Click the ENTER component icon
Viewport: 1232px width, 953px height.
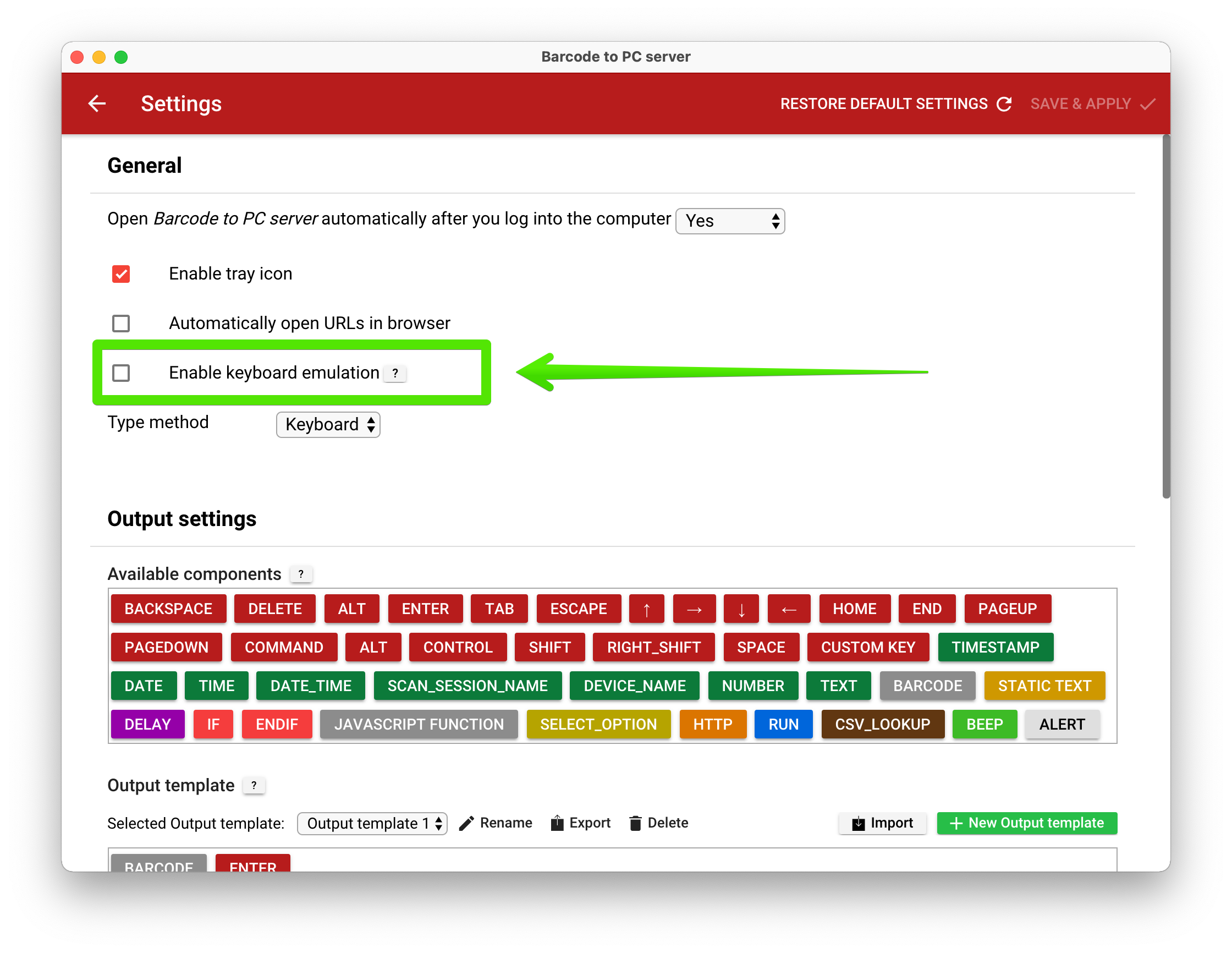[425, 608]
